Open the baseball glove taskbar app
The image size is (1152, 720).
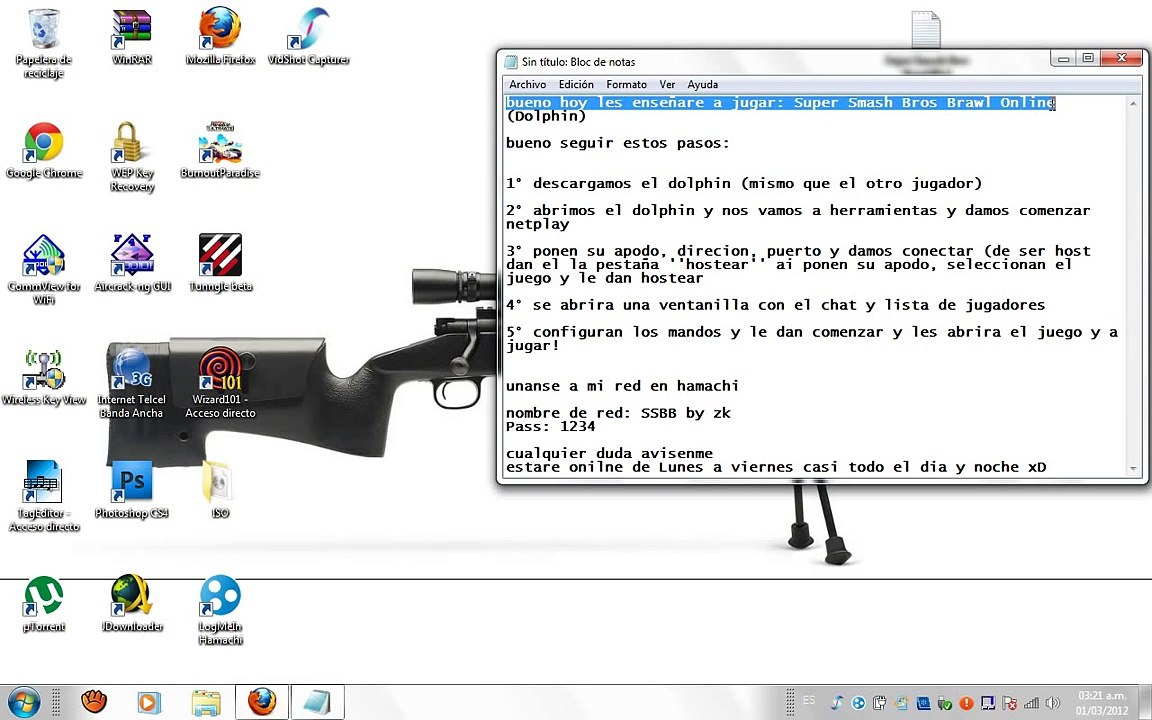click(93, 702)
